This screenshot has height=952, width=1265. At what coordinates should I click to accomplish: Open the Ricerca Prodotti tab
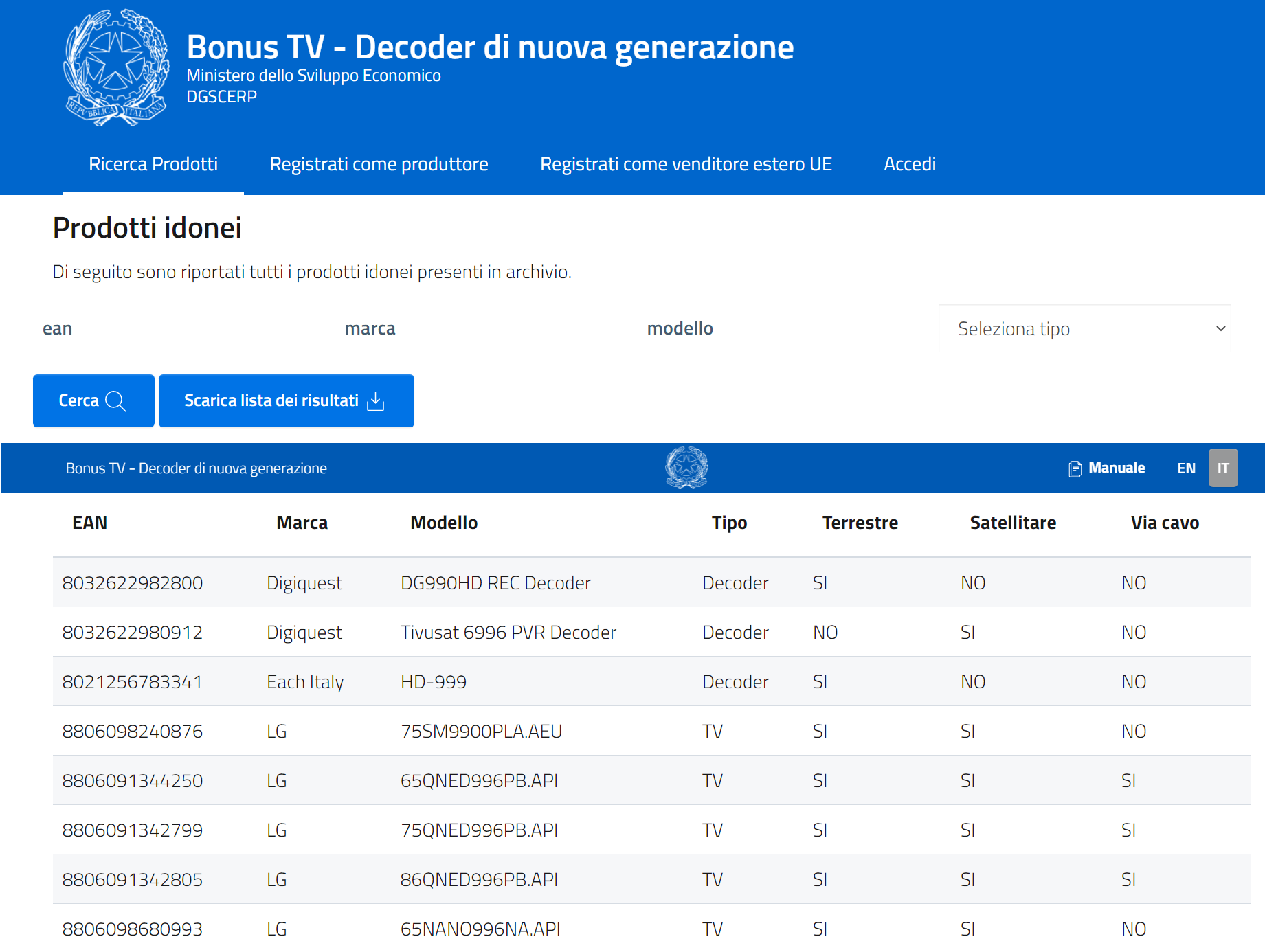coord(153,164)
